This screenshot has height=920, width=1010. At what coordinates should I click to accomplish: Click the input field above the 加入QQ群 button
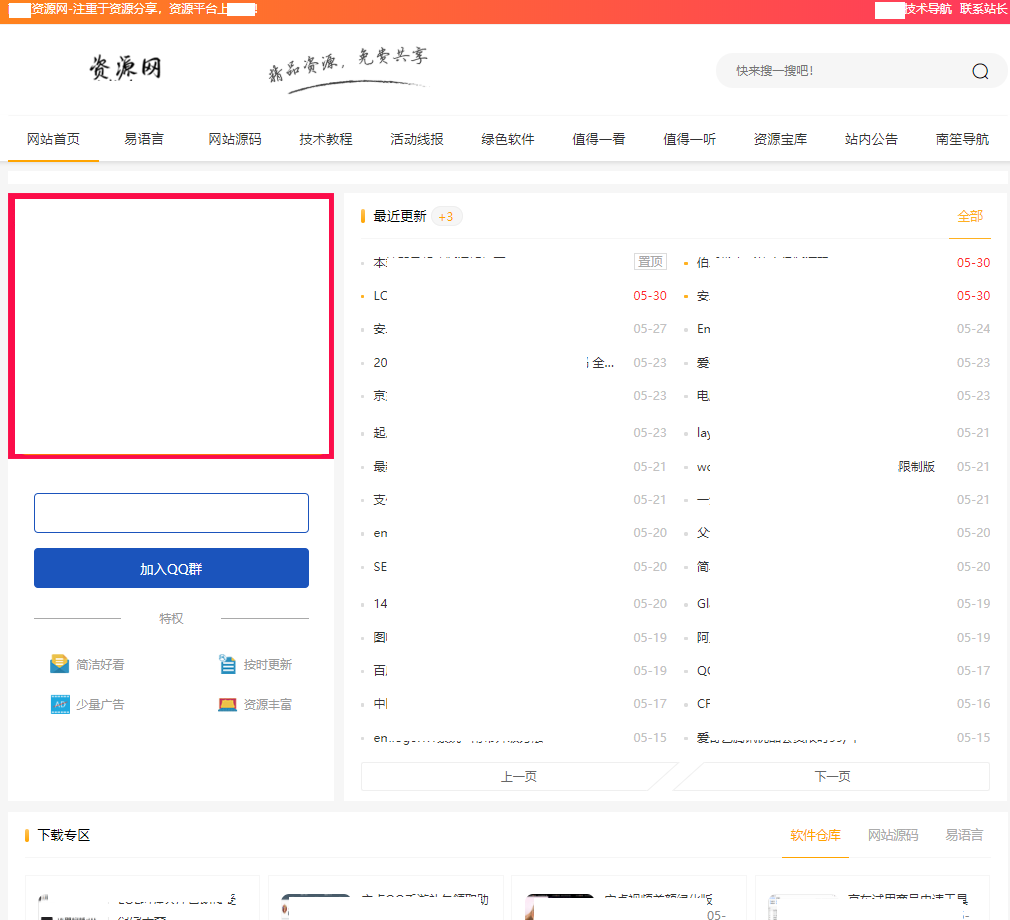click(x=171, y=512)
